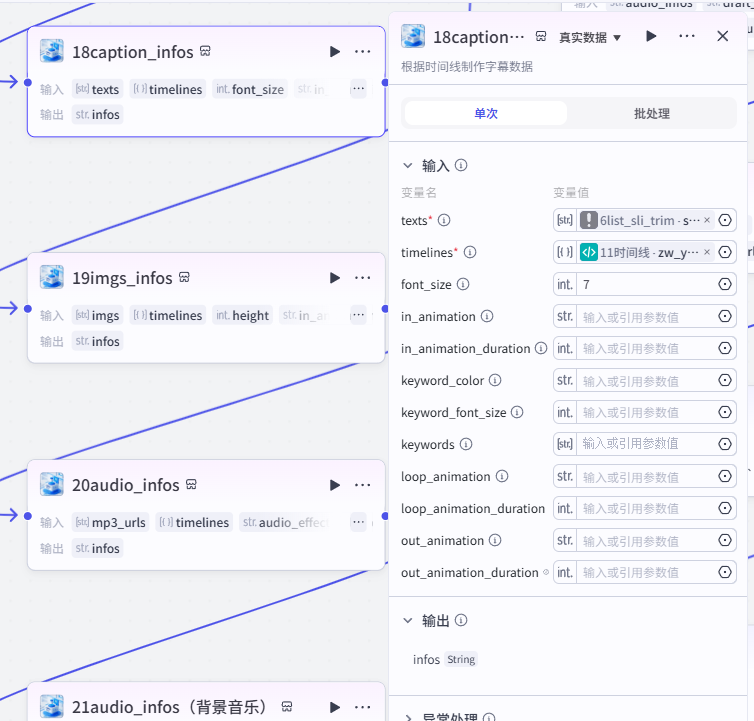Show hidden inputs of 20audio_infos node

(x=358, y=522)
